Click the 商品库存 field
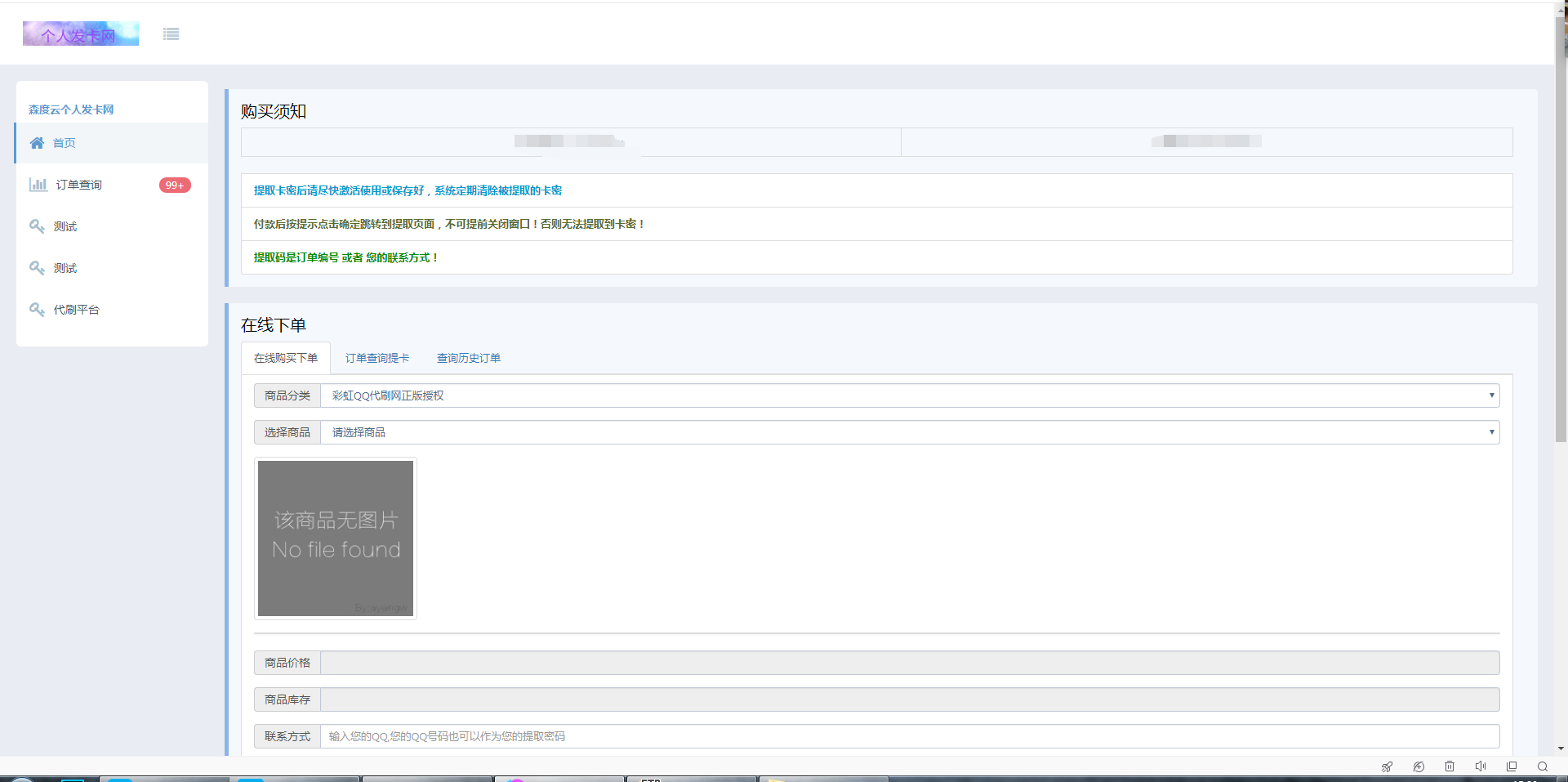The image size is (1568, 782). (x=910, y=699)
